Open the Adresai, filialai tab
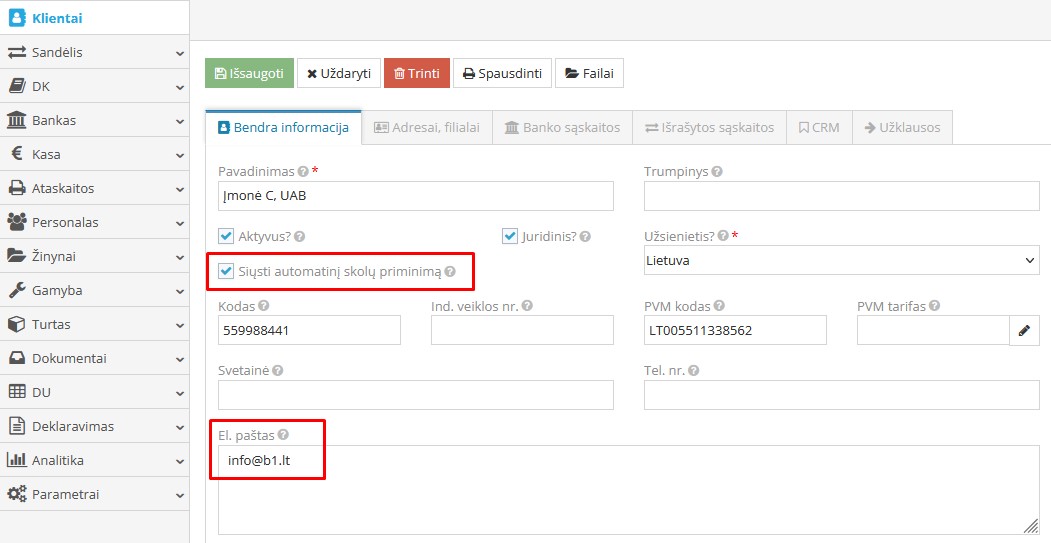The image size is (1051, 543). click(427, 128)
